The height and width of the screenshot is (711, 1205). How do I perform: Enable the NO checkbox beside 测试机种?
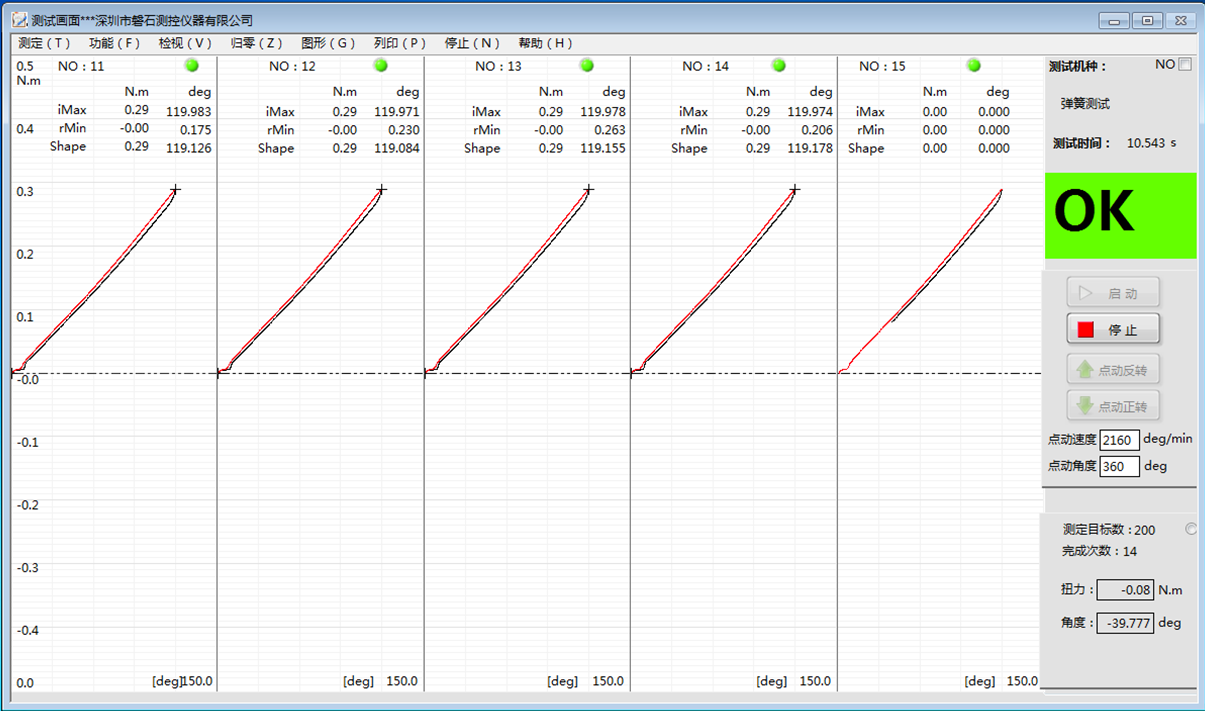1185,65
